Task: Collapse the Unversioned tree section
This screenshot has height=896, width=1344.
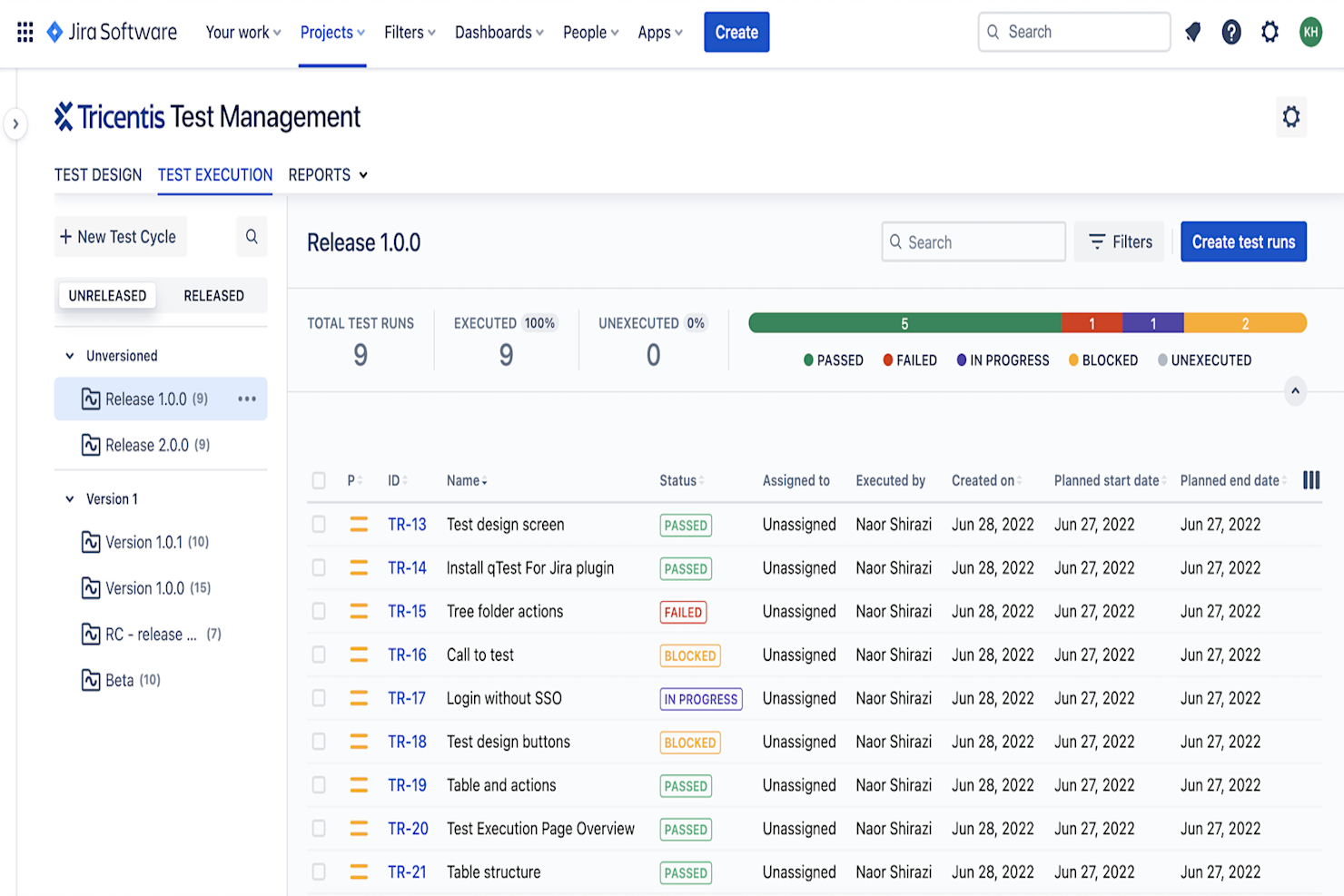Action: pyautogui.click(x=69, y=355)
